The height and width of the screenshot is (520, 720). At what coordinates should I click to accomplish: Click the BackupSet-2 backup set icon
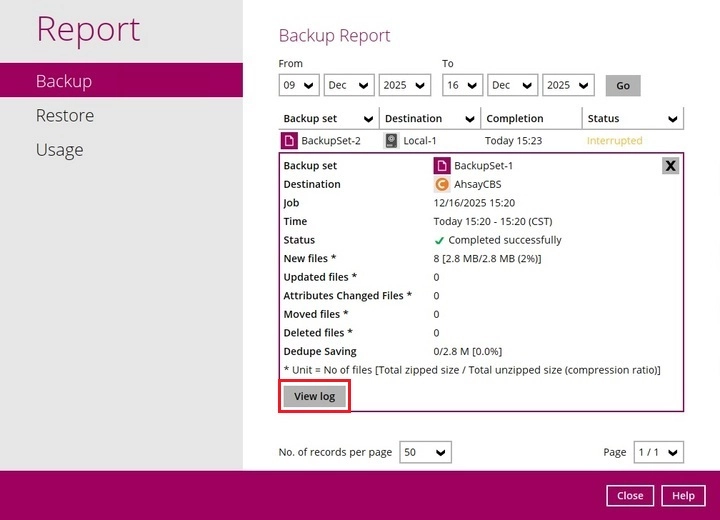289,141
